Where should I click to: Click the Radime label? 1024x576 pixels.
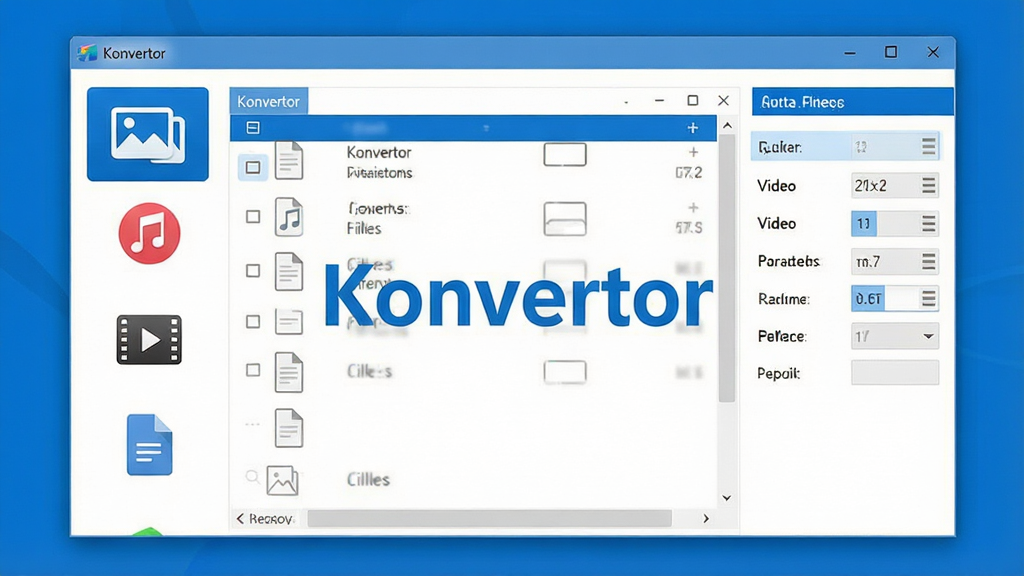click(x=784, y=299)
